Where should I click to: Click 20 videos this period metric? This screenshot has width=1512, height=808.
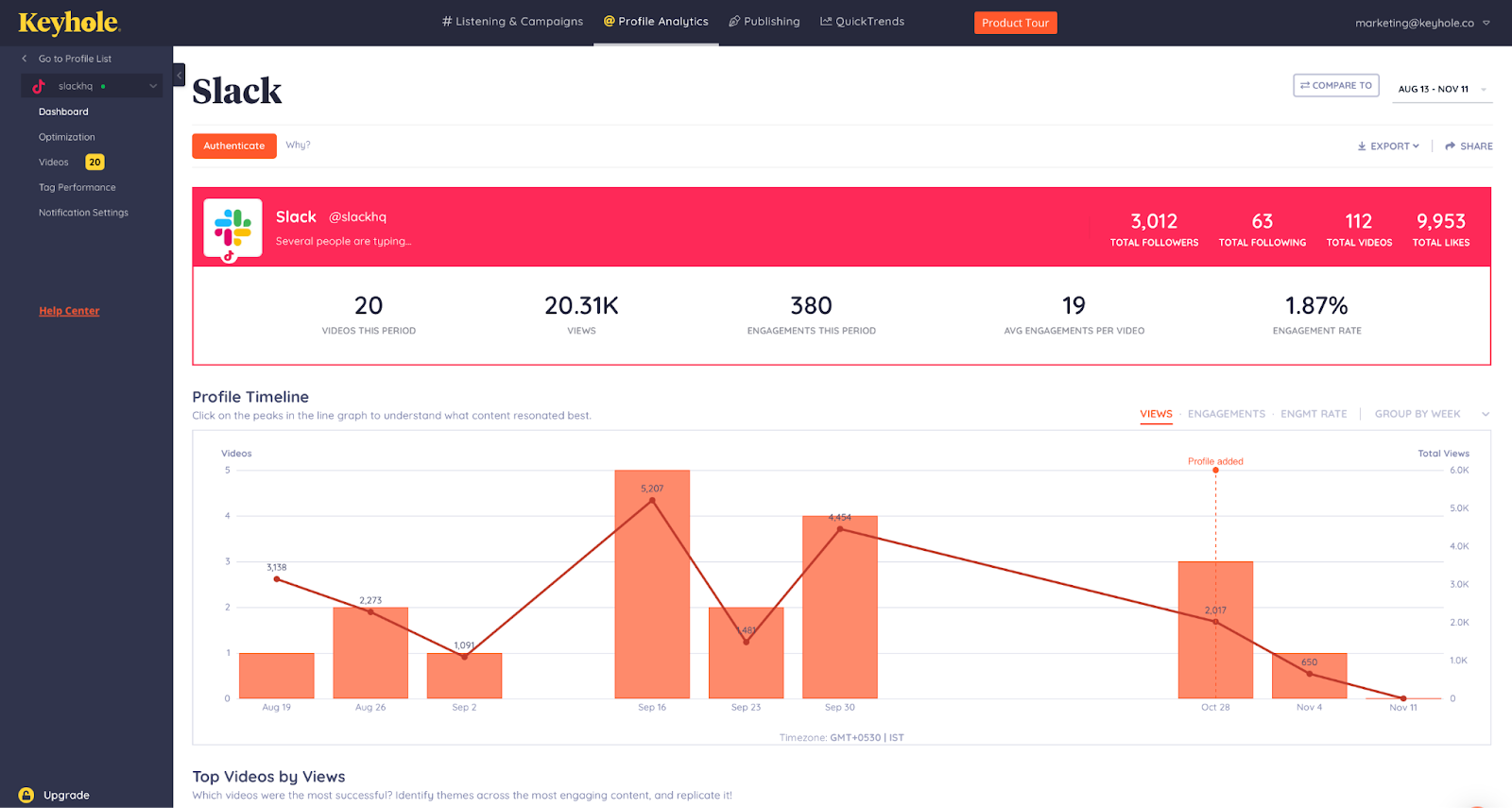coord(369,314)
